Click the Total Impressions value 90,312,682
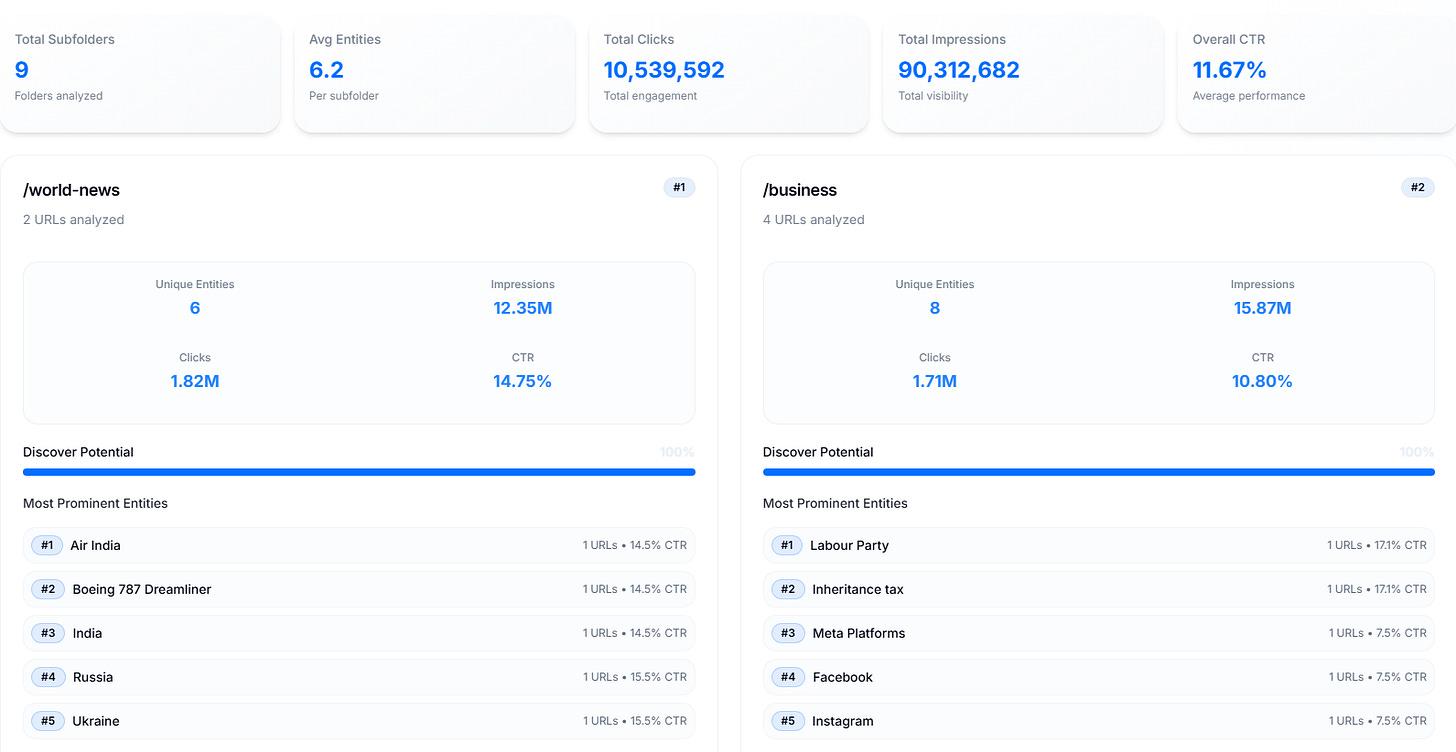 point(958,70)
